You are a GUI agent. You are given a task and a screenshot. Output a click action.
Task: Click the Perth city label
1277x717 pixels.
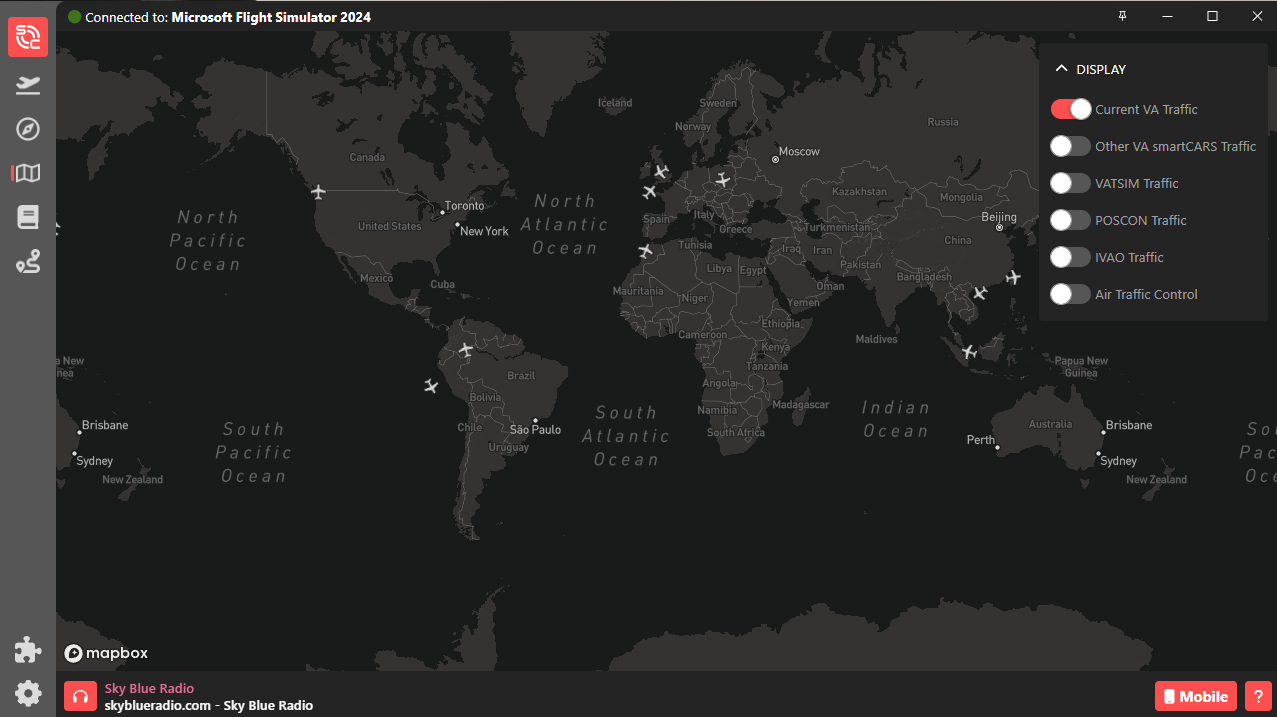click(x=981, y=440)
